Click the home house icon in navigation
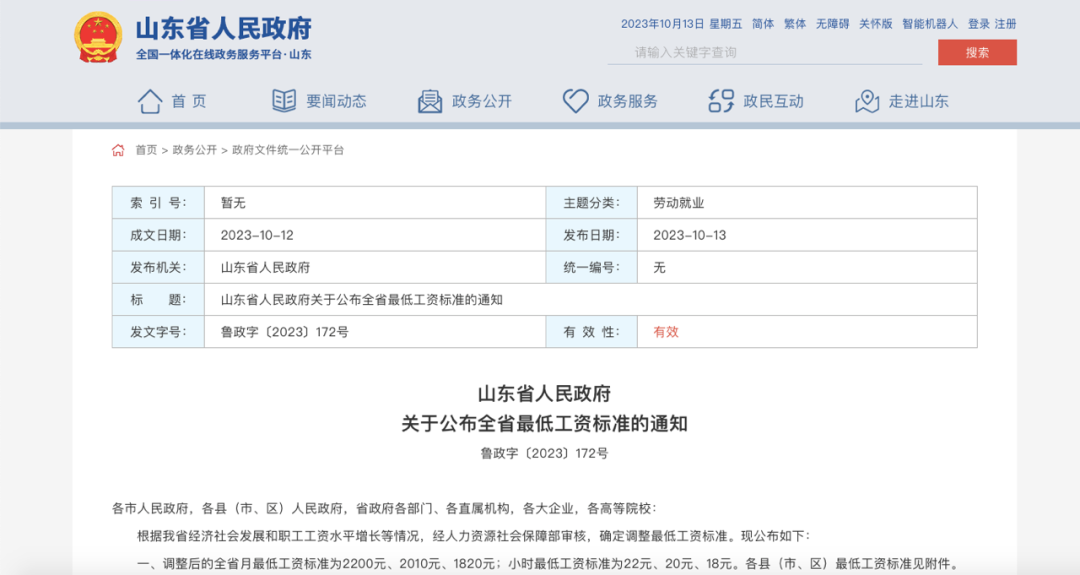Viewport: 1080px width, 575px height. point(149,101)
